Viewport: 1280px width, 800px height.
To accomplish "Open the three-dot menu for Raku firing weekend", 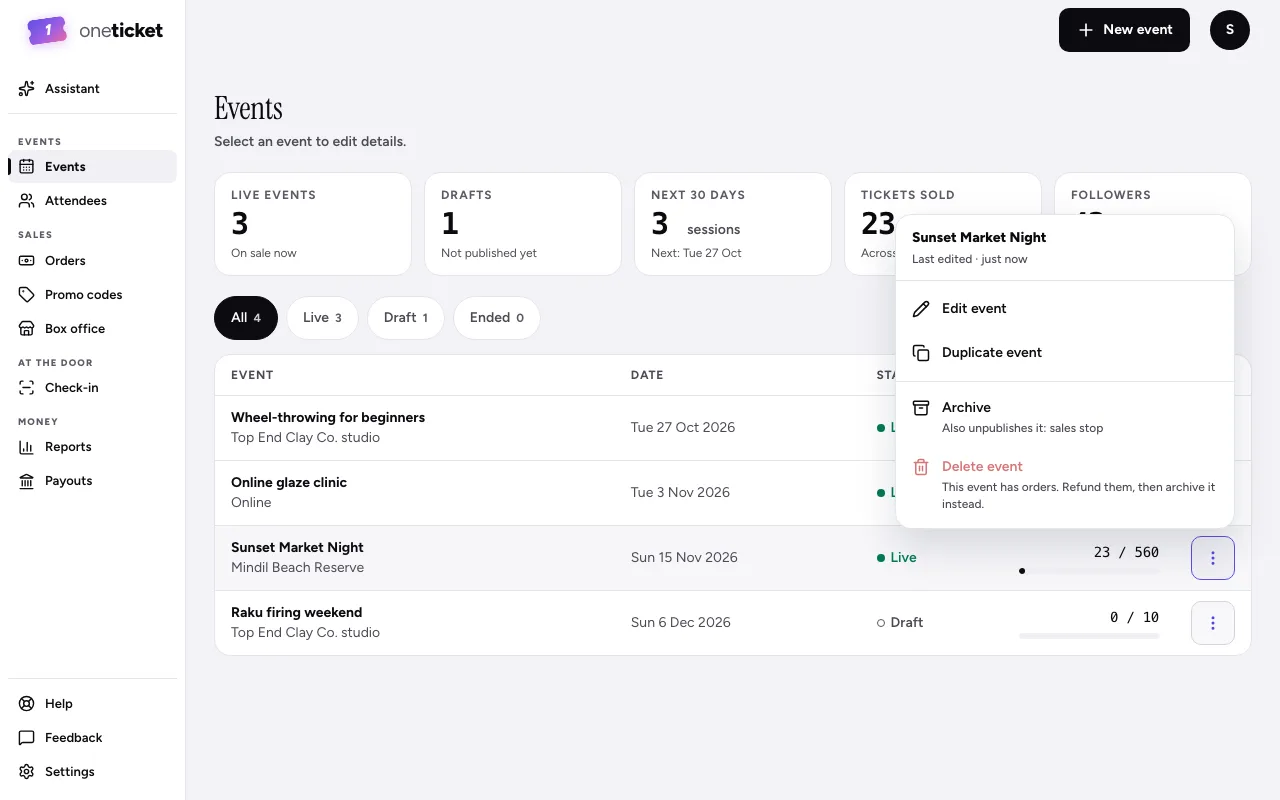I will click(1213, 623).
